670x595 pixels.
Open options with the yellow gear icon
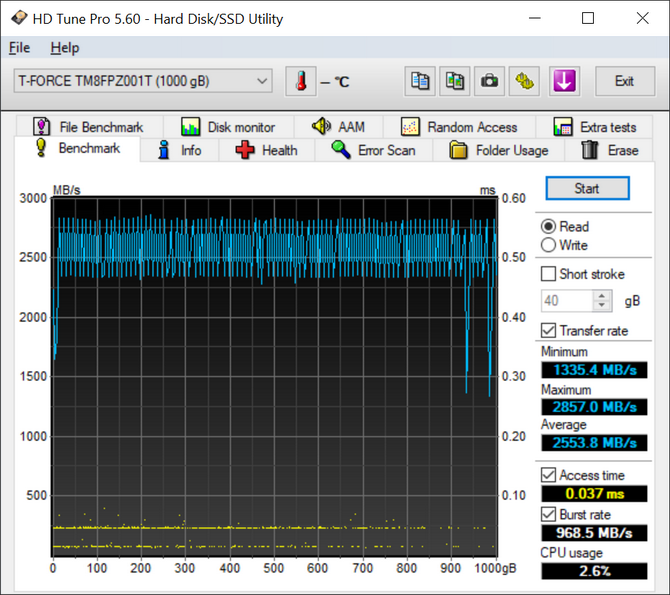click(523, 81)
